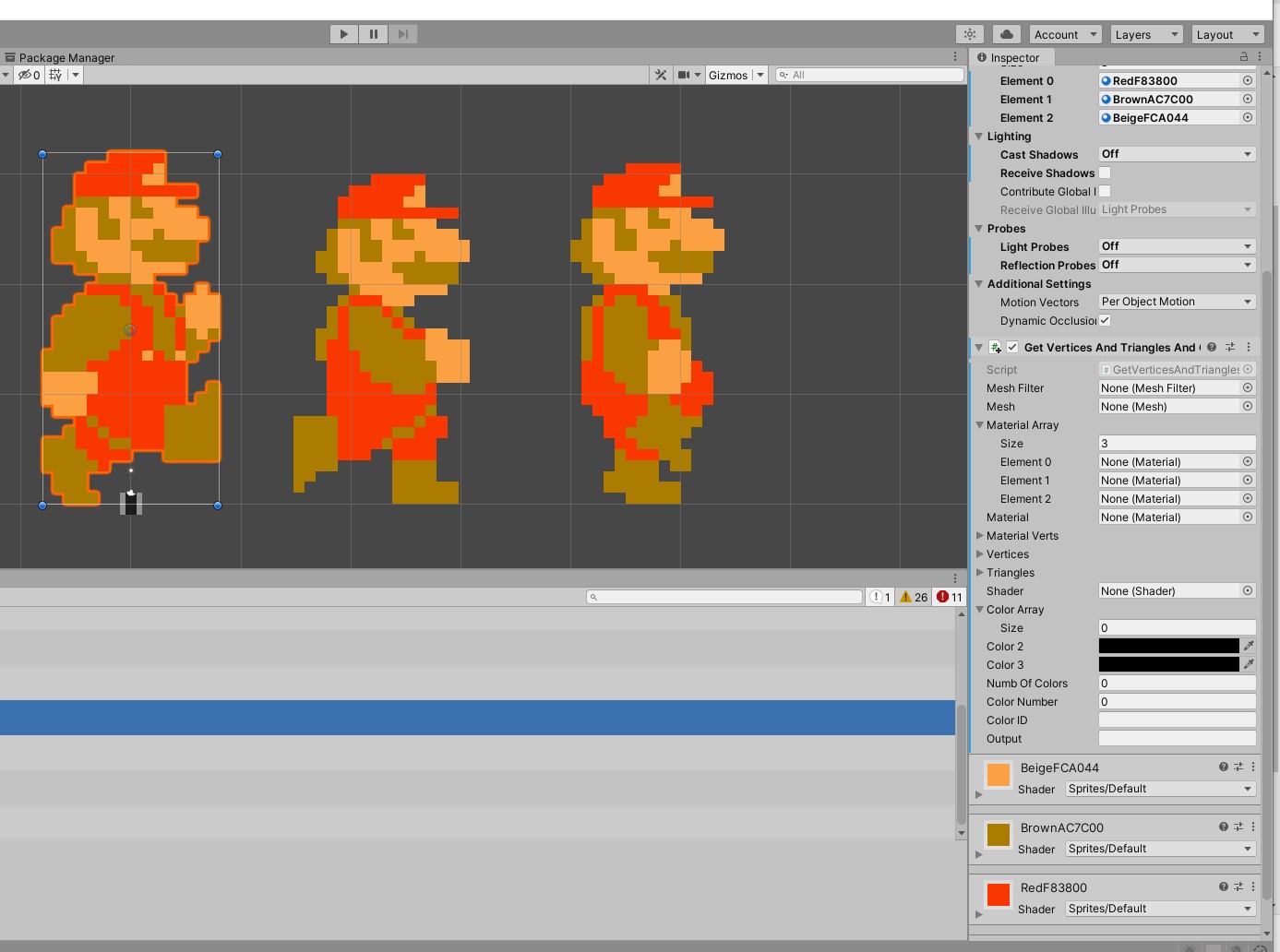Open the scene camera settings icon

tap(684, 75)
